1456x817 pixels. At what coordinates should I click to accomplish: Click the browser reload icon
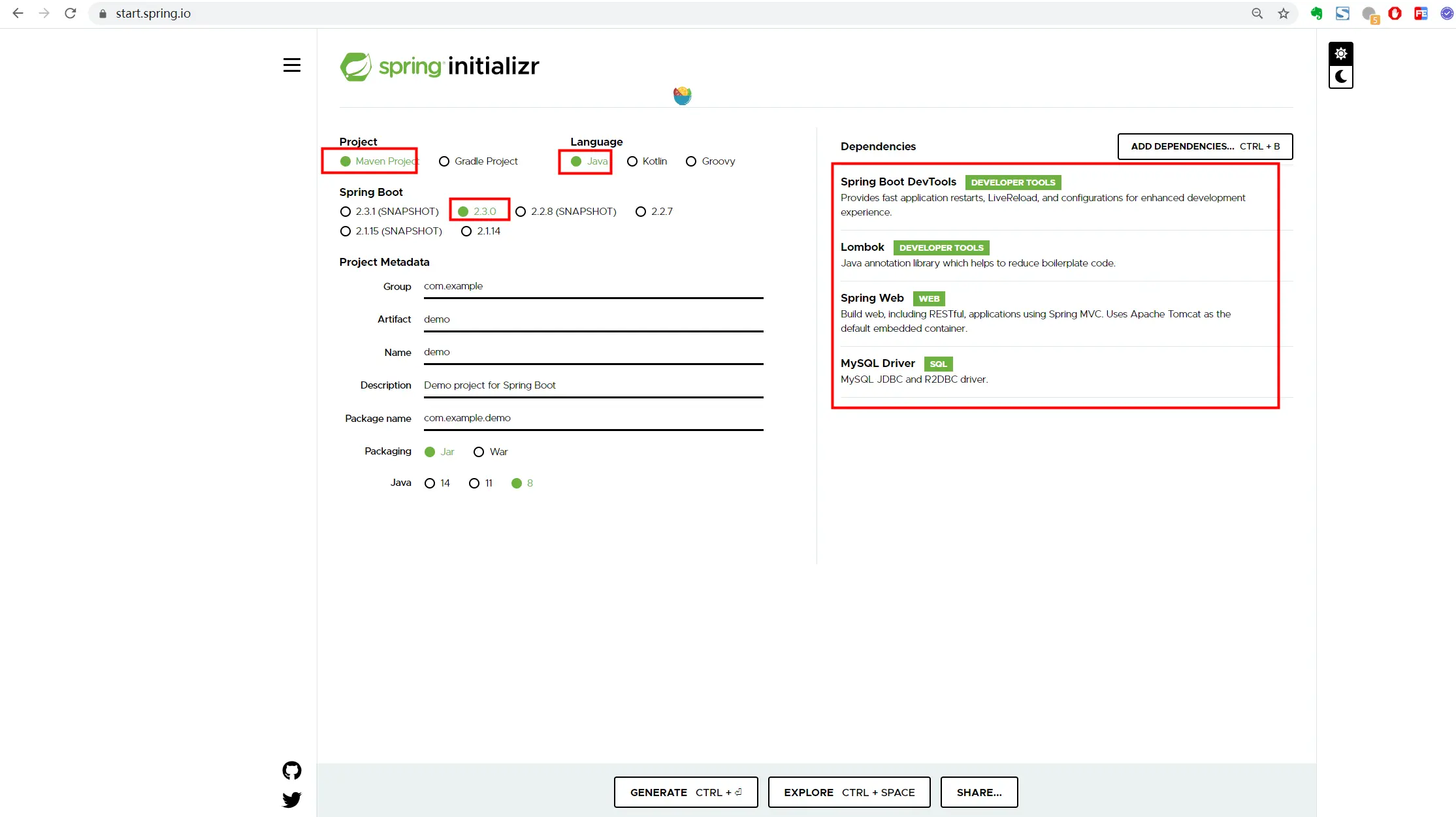pos(71,13)
